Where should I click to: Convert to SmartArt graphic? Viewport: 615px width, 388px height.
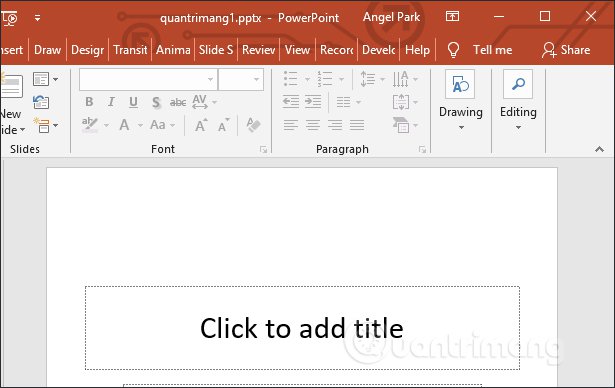point(401,125)
